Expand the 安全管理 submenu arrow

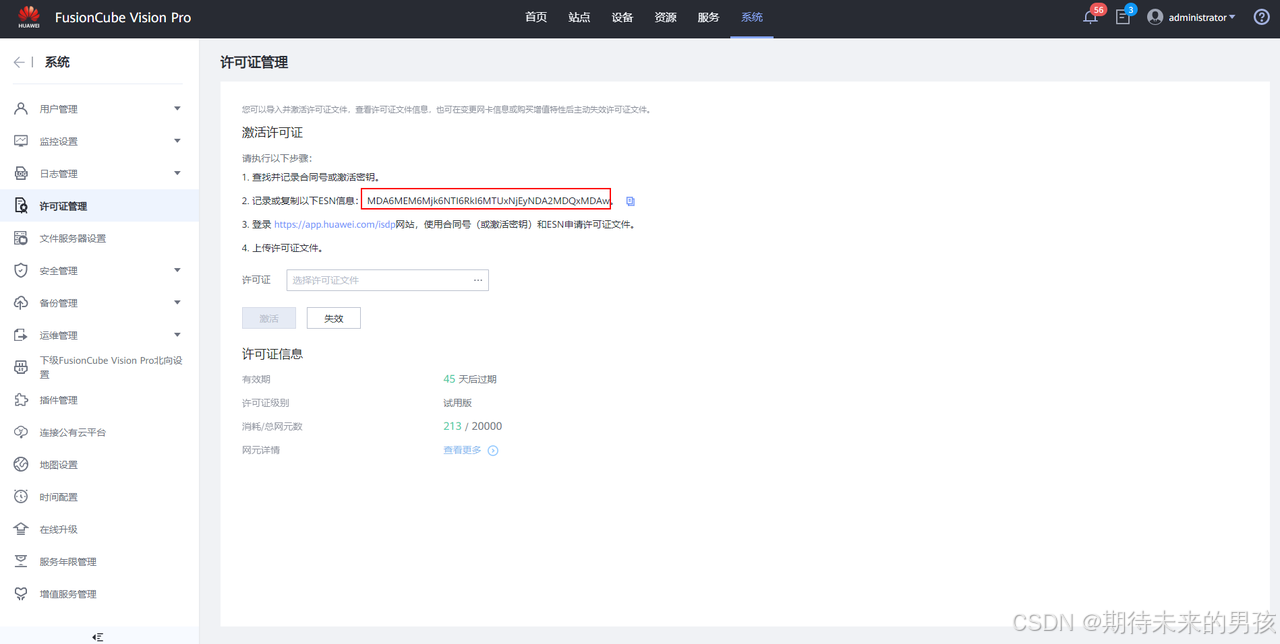pyautogui.click(x=177, y=269)
